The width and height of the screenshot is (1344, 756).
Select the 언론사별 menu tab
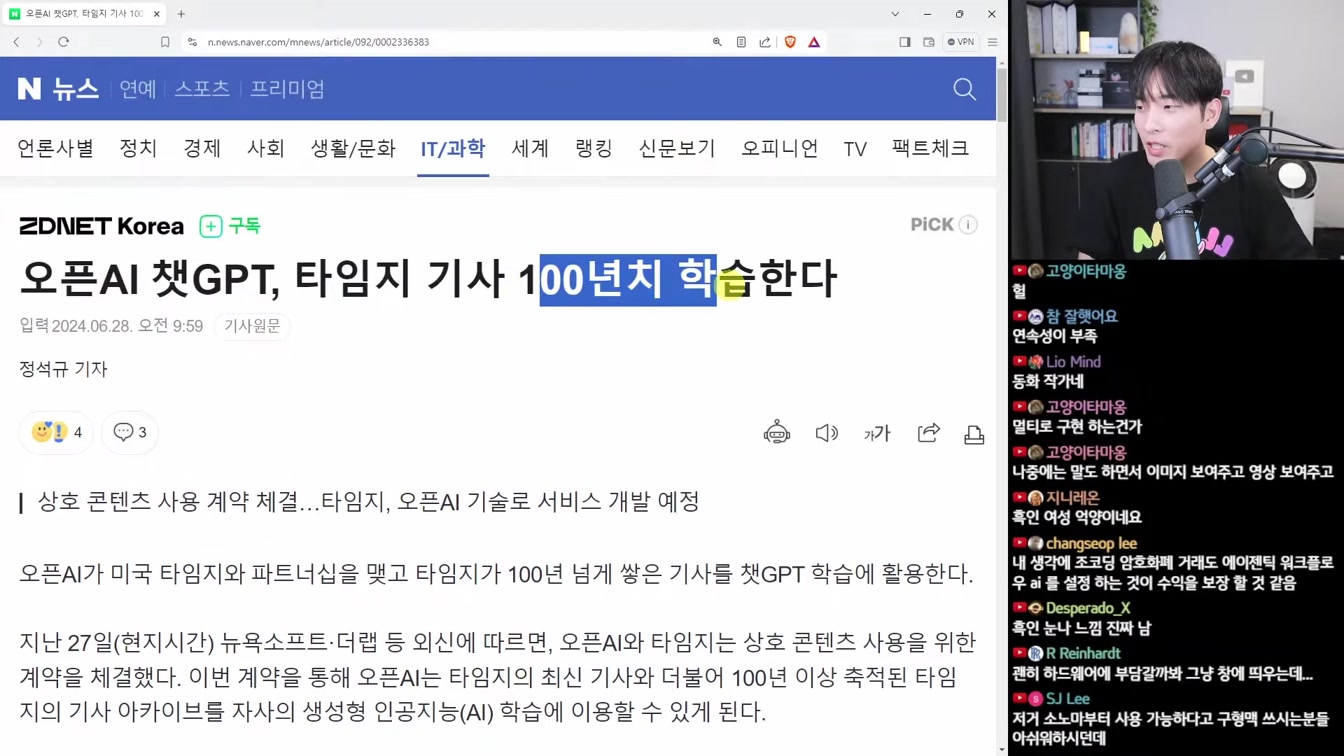point(56,148)
